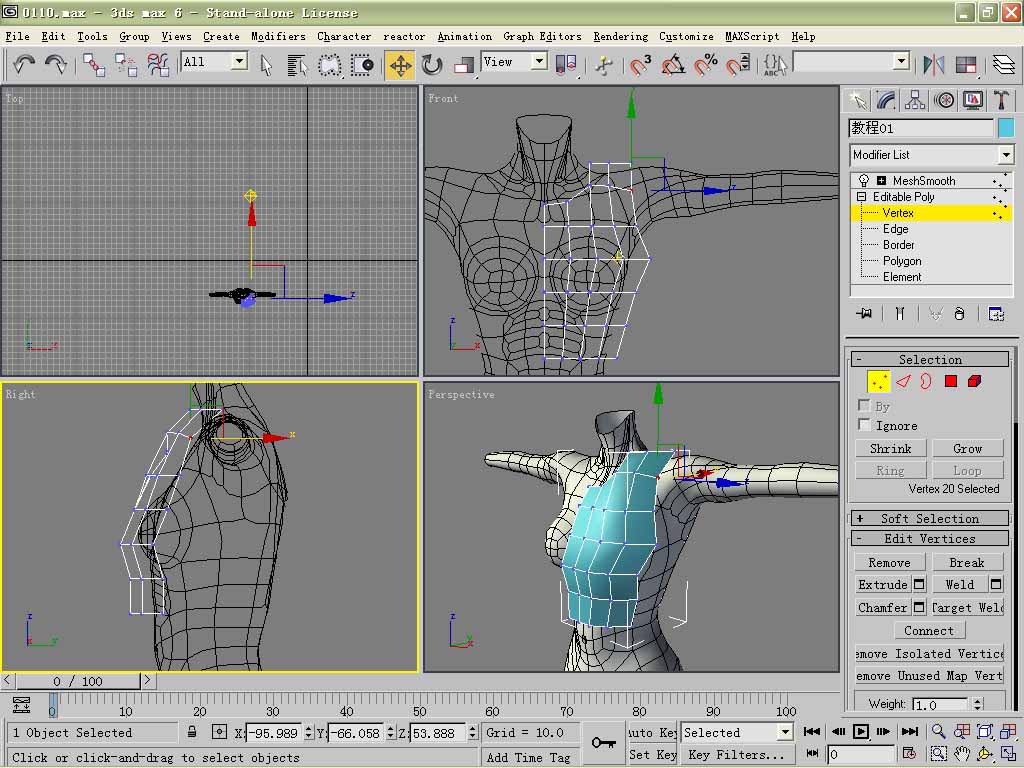Image resolution: width=1024 pixels, height=768 pixels.
Task: Click the Pin Stack icon
Action: (x=864, y=313)
